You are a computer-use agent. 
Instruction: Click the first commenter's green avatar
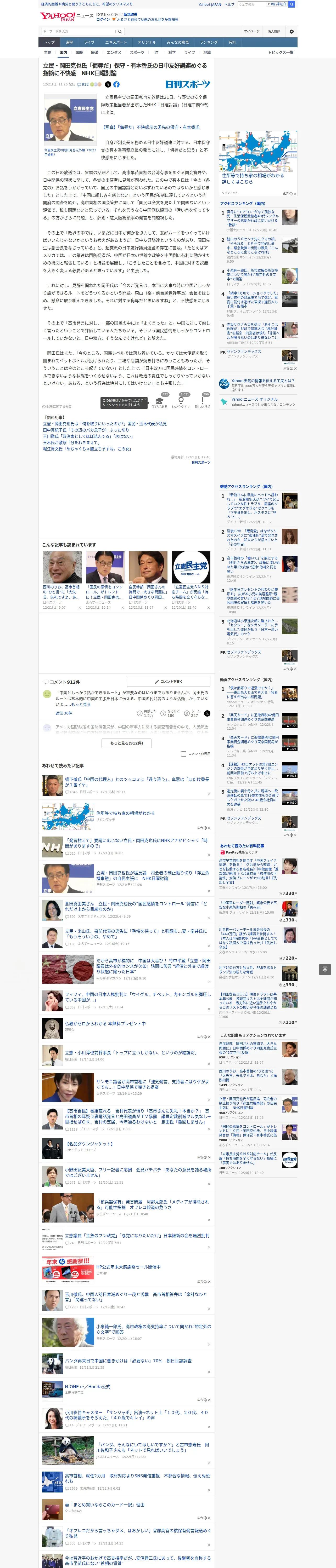coord(47,694)
